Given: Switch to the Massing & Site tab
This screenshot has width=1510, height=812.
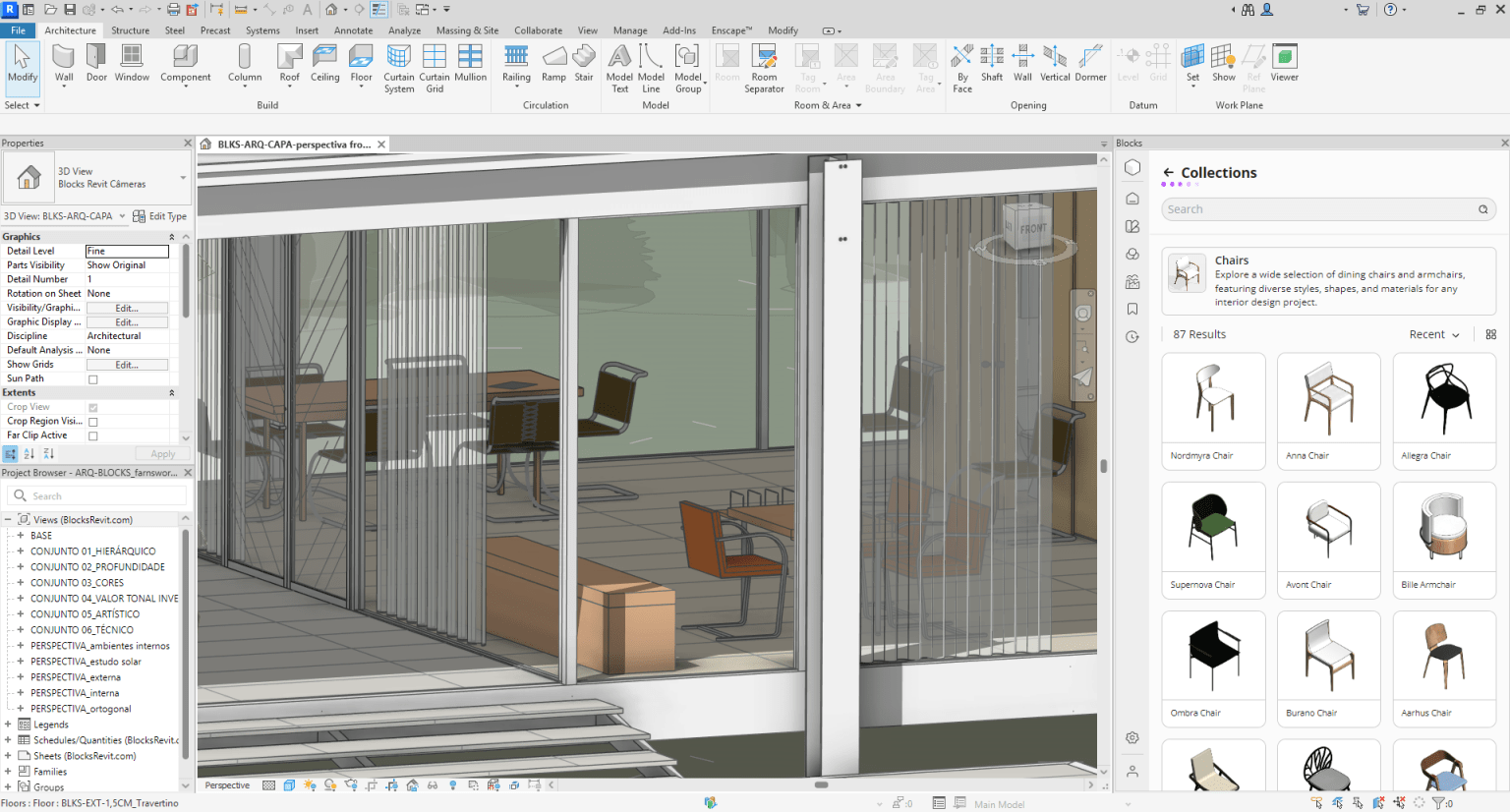Looking at the screenshot, I should tap(467, 30).
